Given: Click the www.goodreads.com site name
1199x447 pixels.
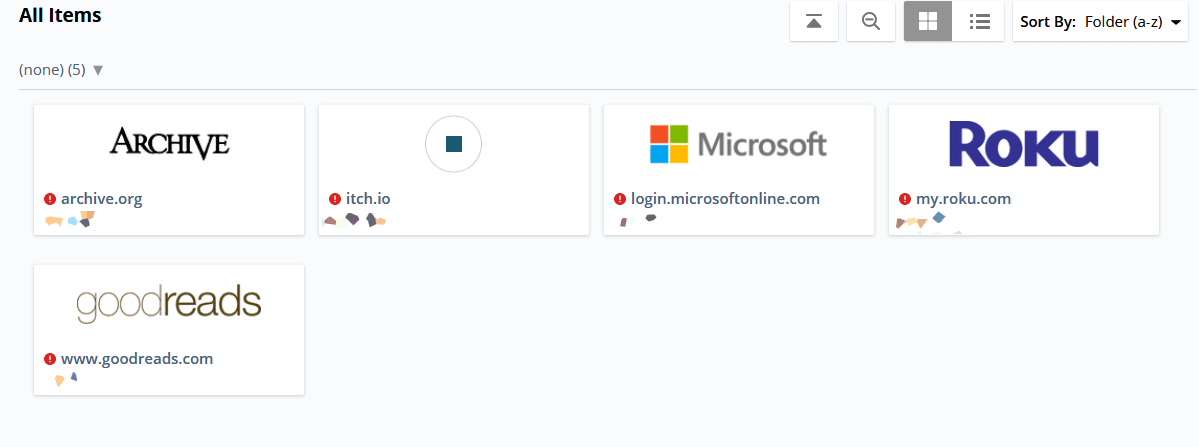Looking at the screenshot, I should tap(137, 358).
